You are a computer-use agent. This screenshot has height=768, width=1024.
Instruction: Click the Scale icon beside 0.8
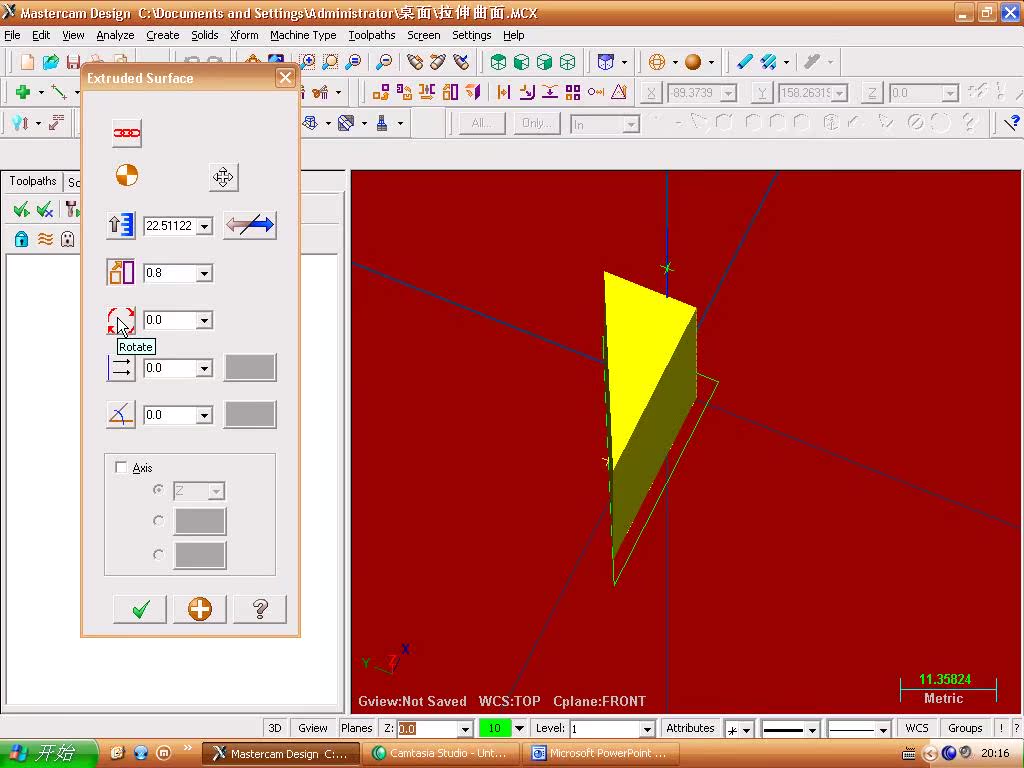tap(121, 272)
